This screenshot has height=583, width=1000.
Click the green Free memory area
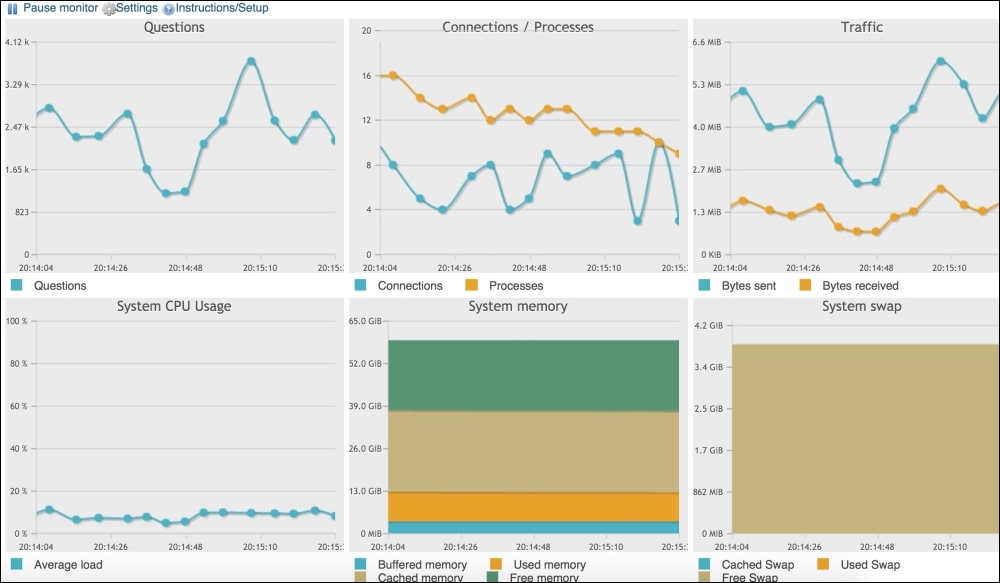coord(533,375)
